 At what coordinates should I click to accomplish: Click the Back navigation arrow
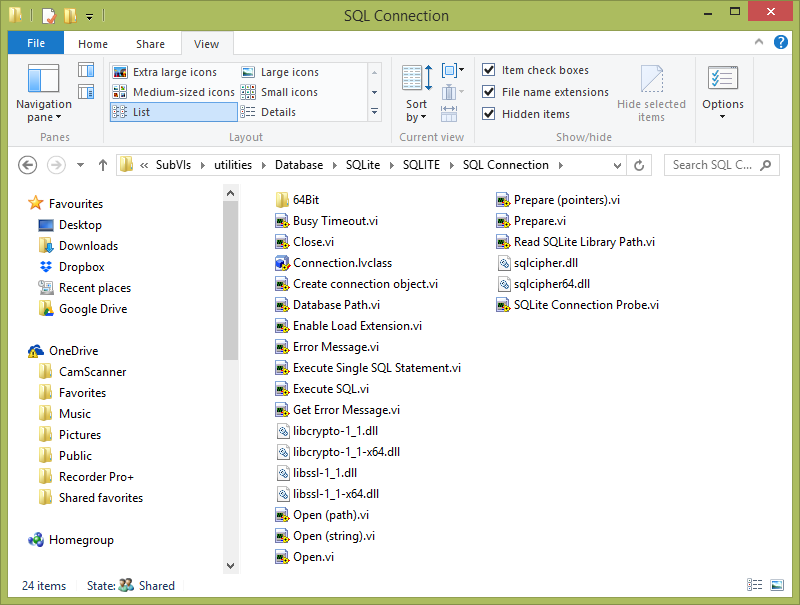(27, 165)
